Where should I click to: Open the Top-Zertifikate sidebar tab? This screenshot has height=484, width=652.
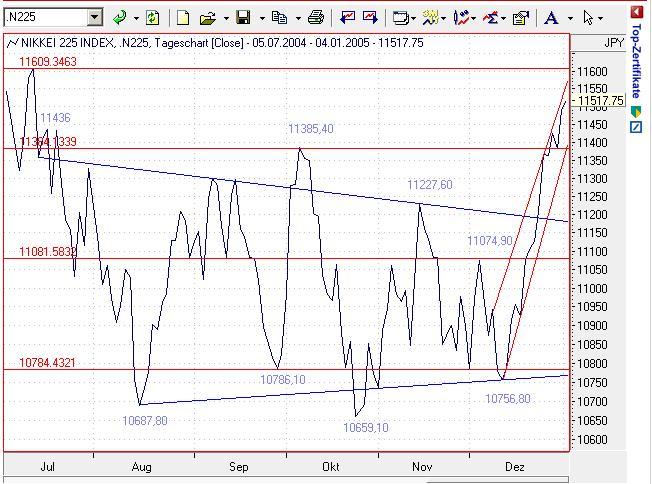point(636,61)
